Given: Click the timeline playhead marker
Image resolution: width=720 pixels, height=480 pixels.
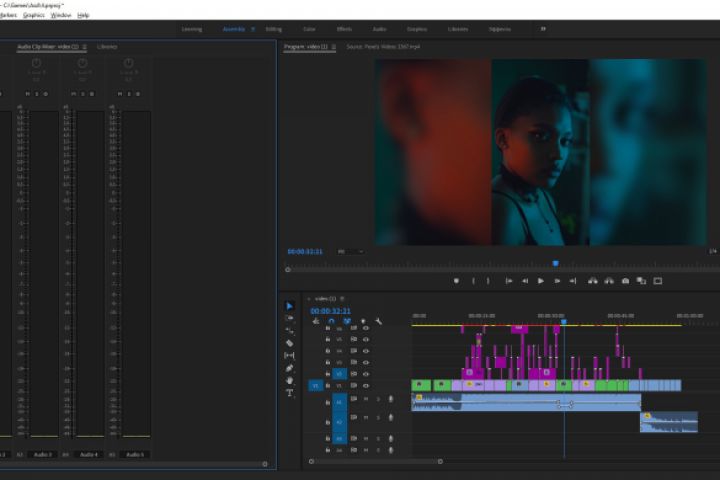Looking at the screenshot, I should coord(564,321).
